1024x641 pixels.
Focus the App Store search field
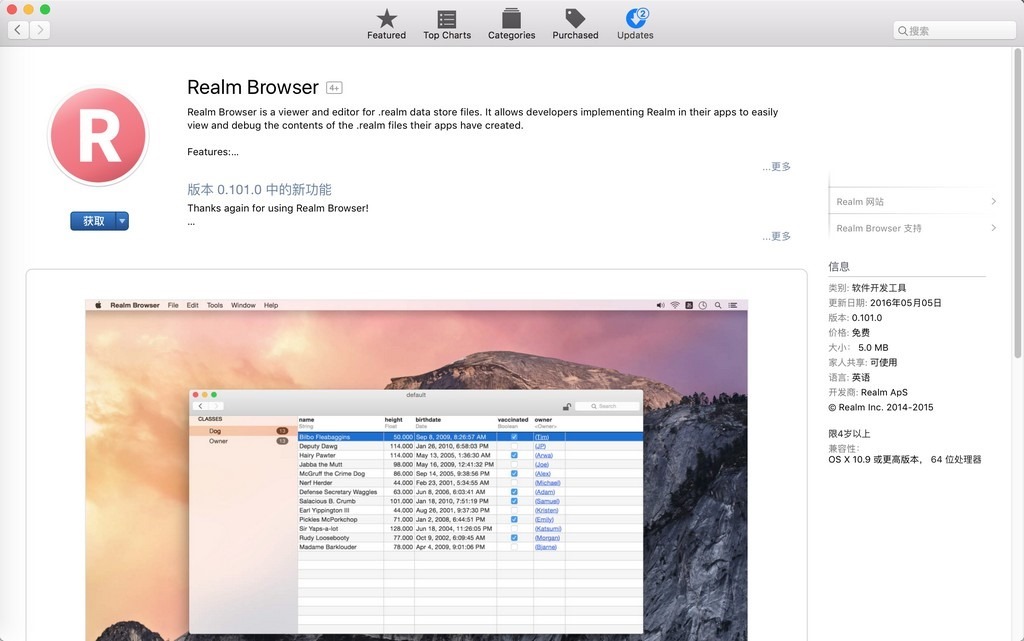tap(954, 31)
